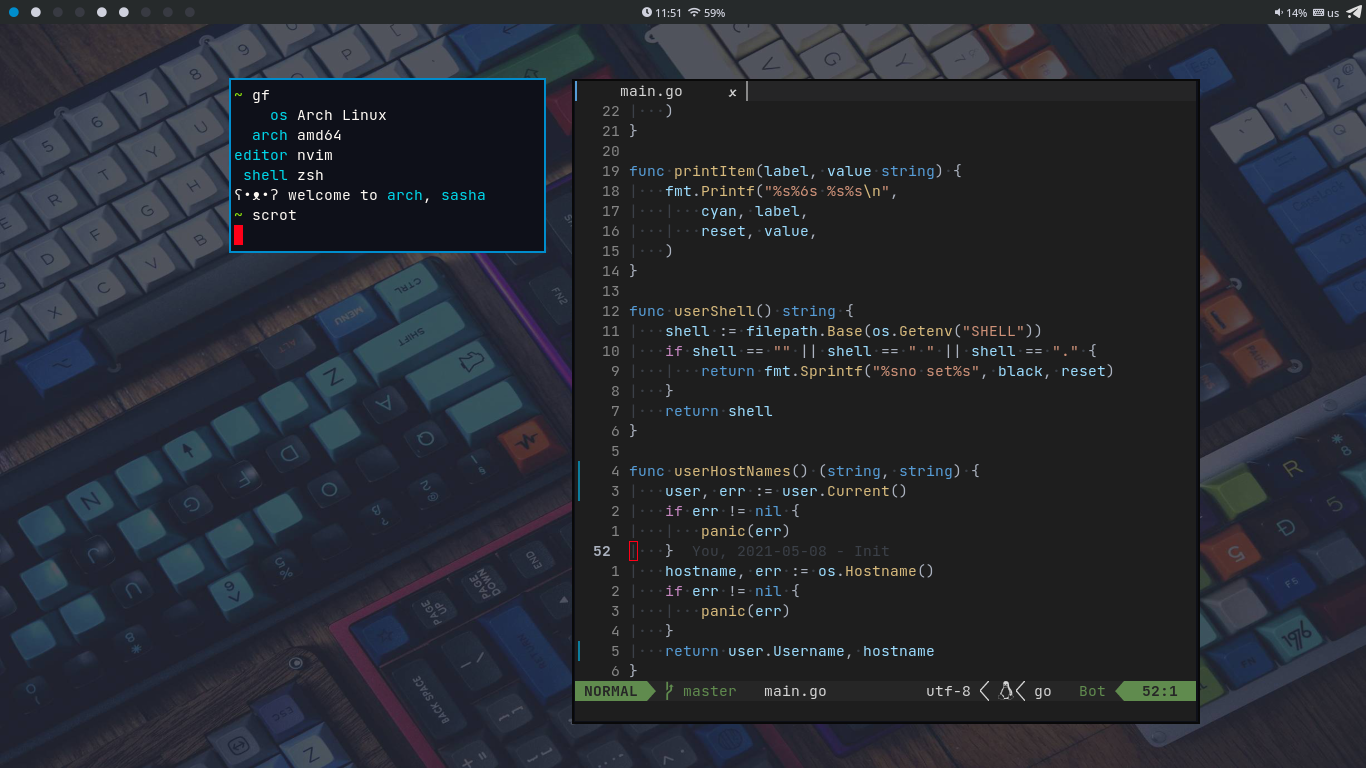The height and width of the screenshot is (768, 1366).
Task: Switch to the first blue workspace dot
Action: tap(14, 12)
